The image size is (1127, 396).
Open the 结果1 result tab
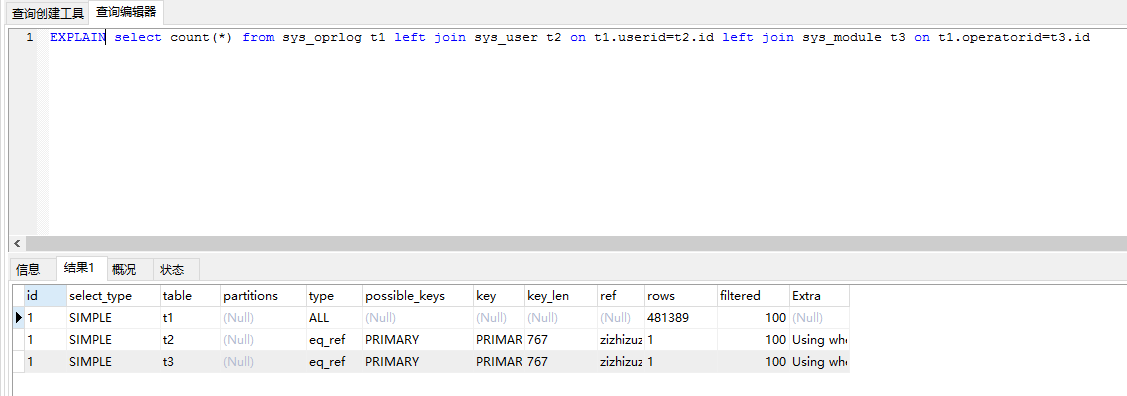point(79,268)
